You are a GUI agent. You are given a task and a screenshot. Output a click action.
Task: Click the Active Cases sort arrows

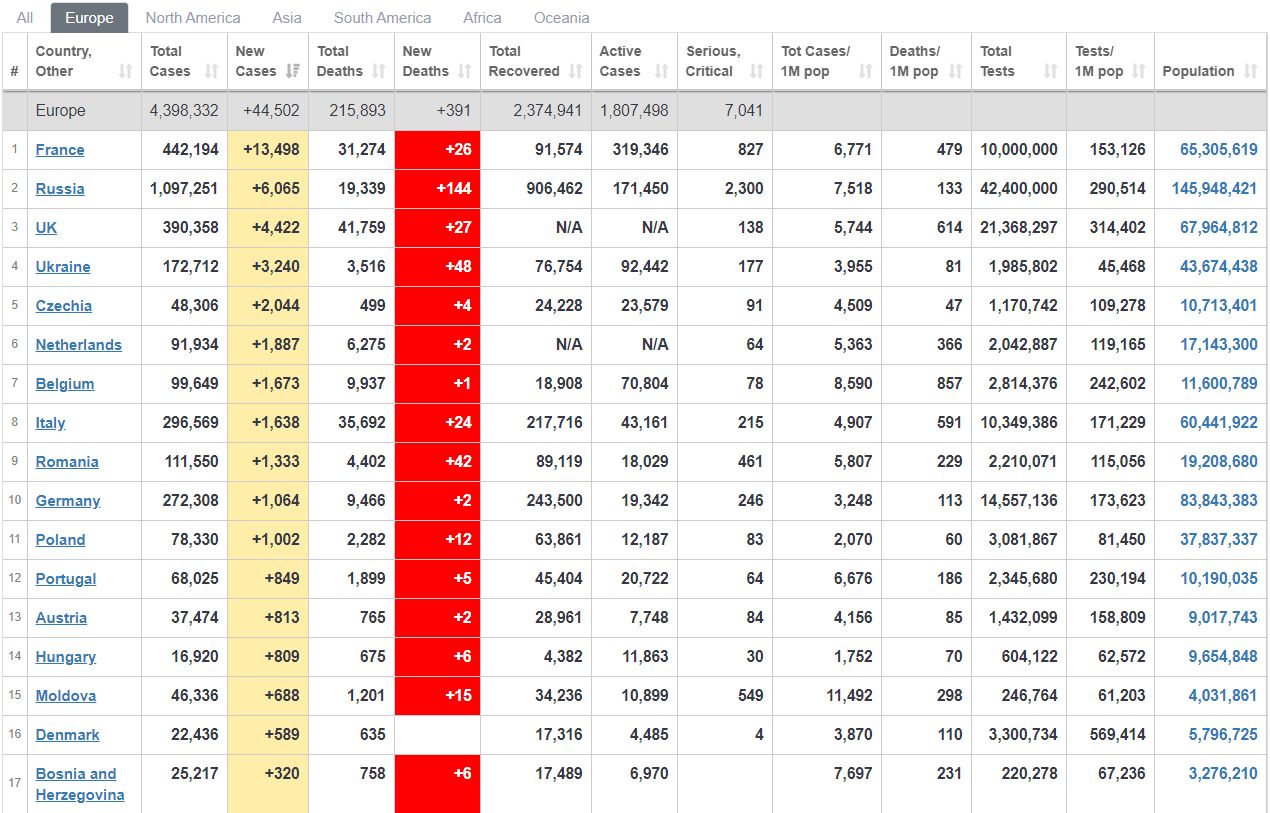click(661, 71)
